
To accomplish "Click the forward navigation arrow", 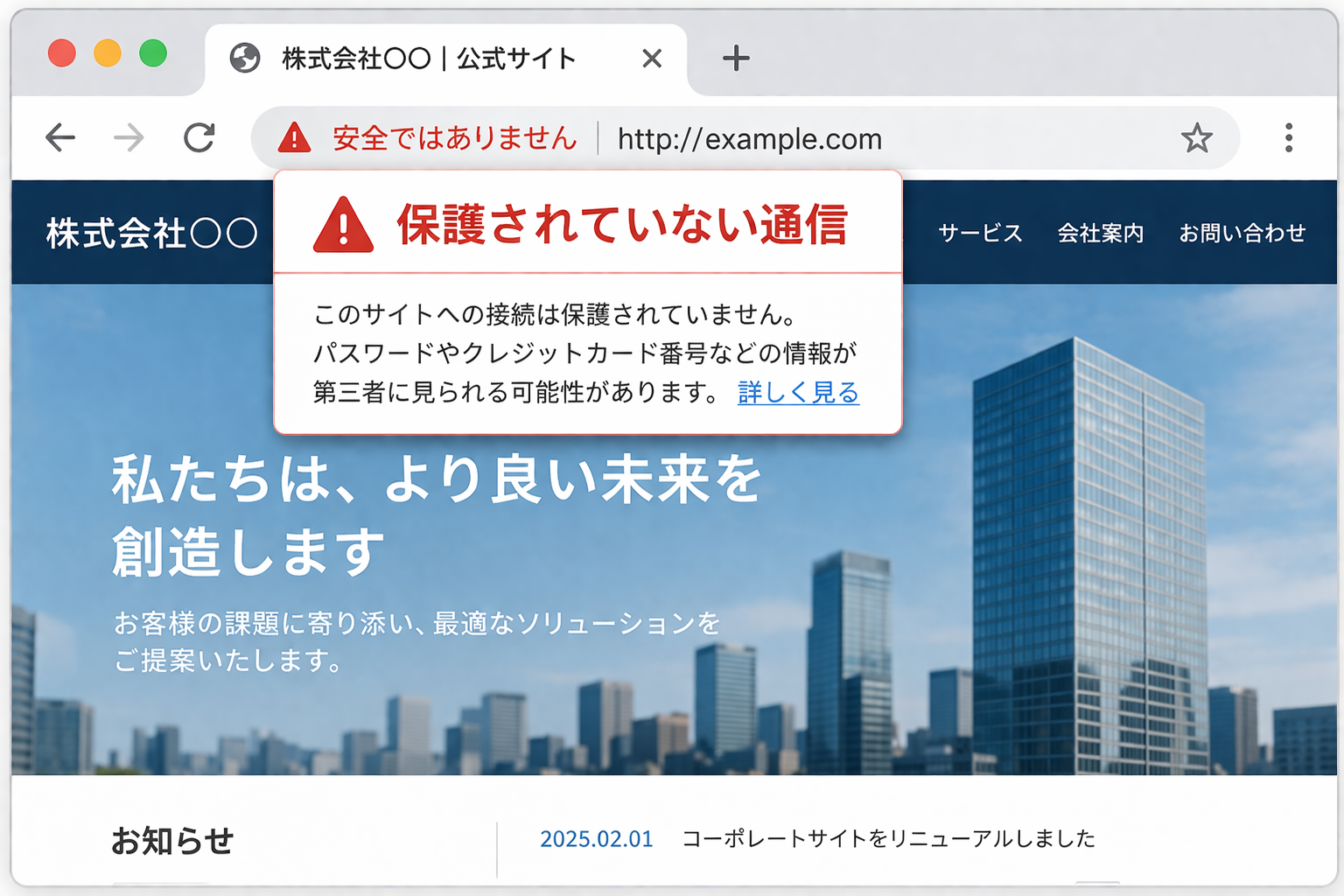I will coord(129,137).
